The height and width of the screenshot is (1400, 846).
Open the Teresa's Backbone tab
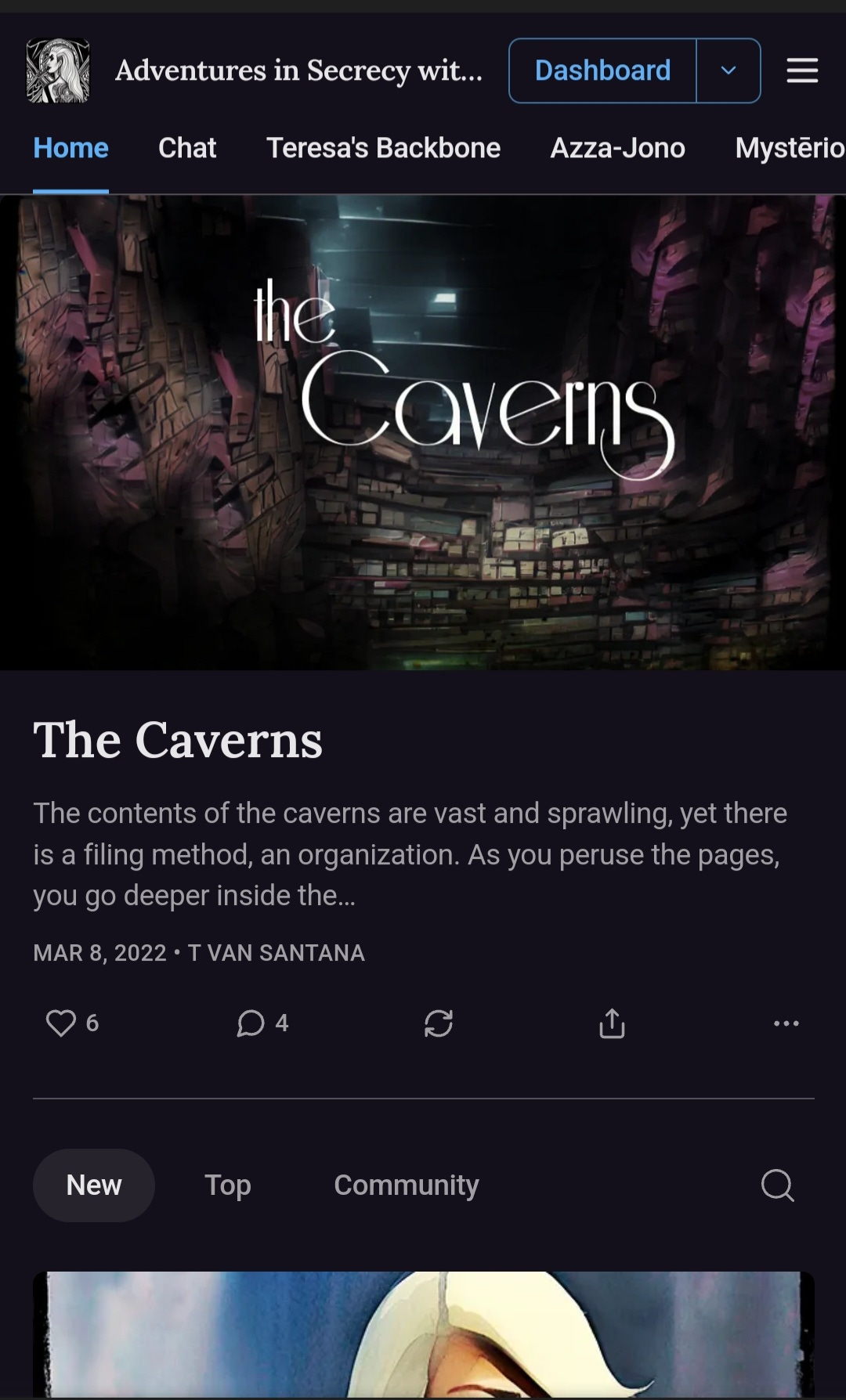coord(383,148)
